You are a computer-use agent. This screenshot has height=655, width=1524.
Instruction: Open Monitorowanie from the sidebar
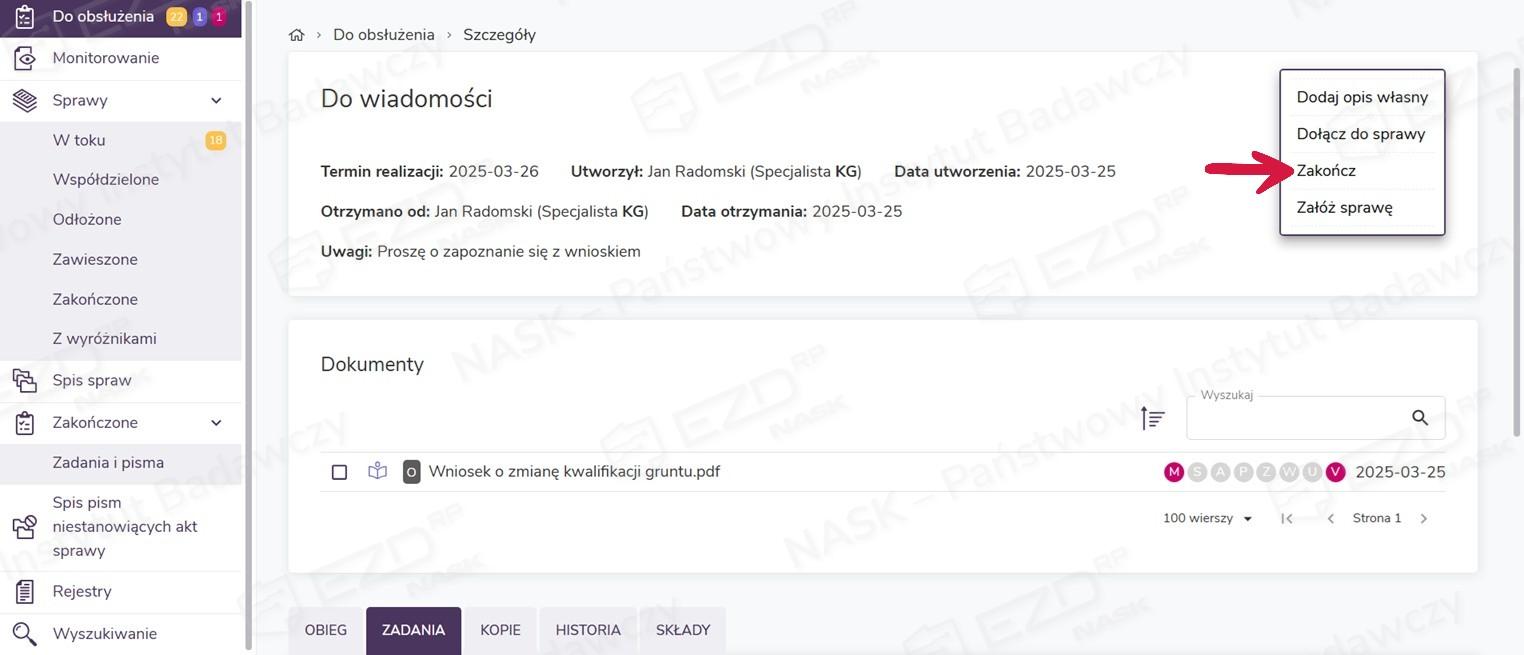pyautogui.click(x=105, y=58)
